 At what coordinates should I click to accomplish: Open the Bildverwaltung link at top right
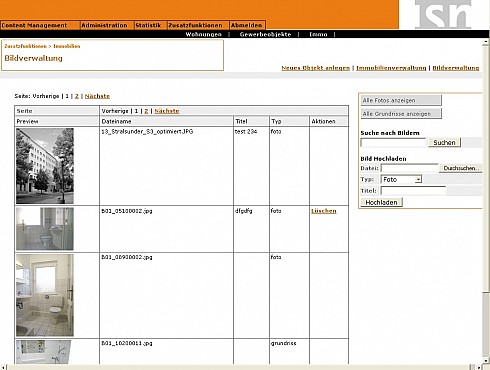click(x=456, y=68)
